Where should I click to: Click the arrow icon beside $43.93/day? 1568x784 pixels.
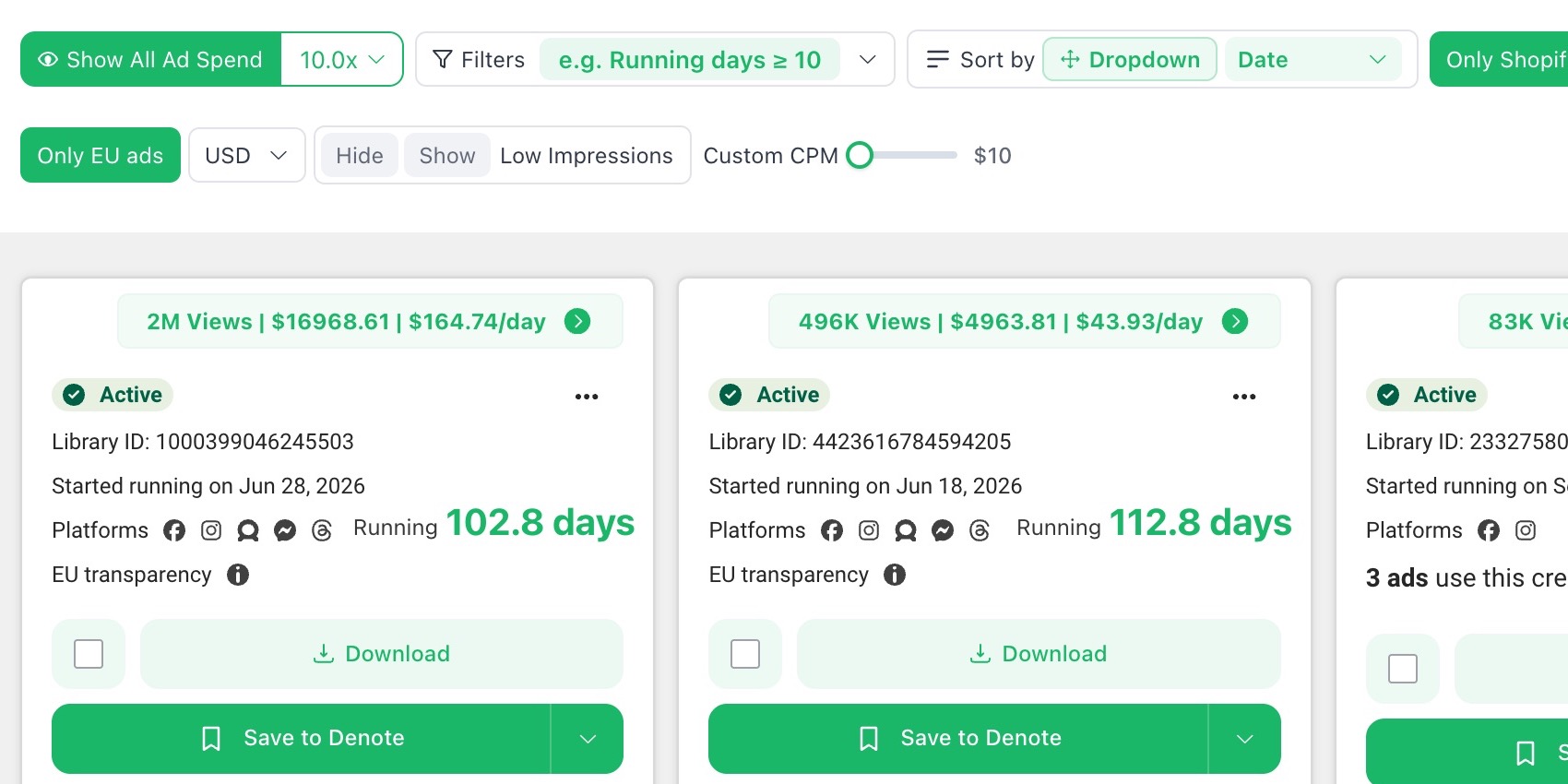pyautogui.click(x=1235, y=321)
